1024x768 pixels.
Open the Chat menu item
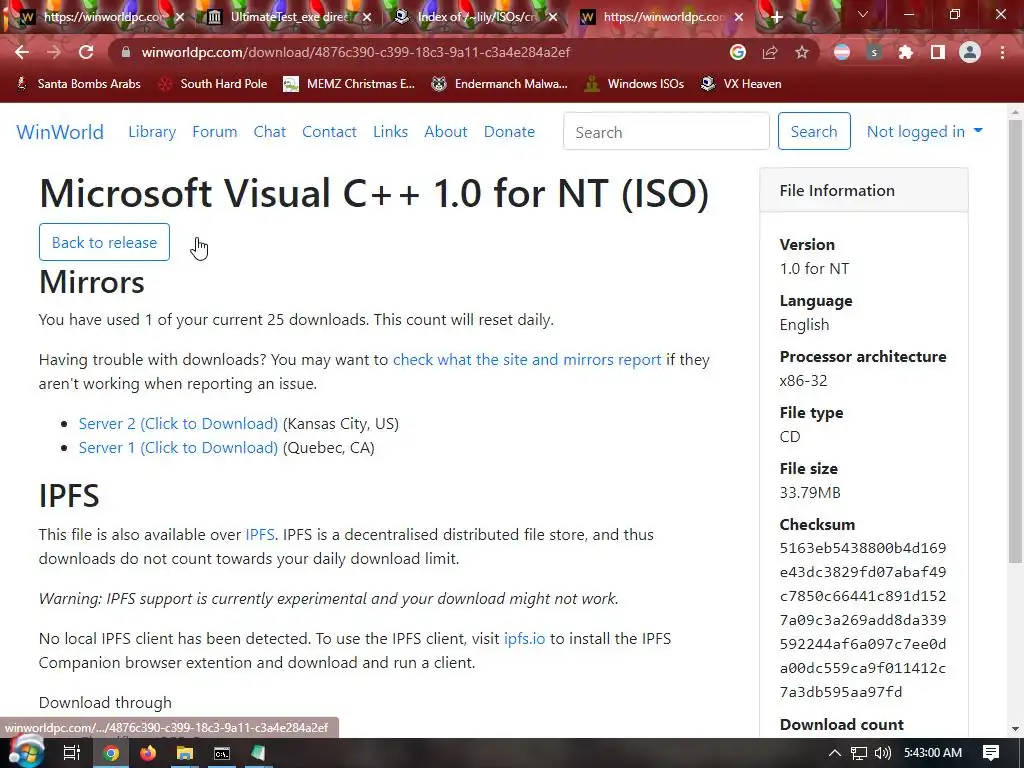(x=270, y=132)
